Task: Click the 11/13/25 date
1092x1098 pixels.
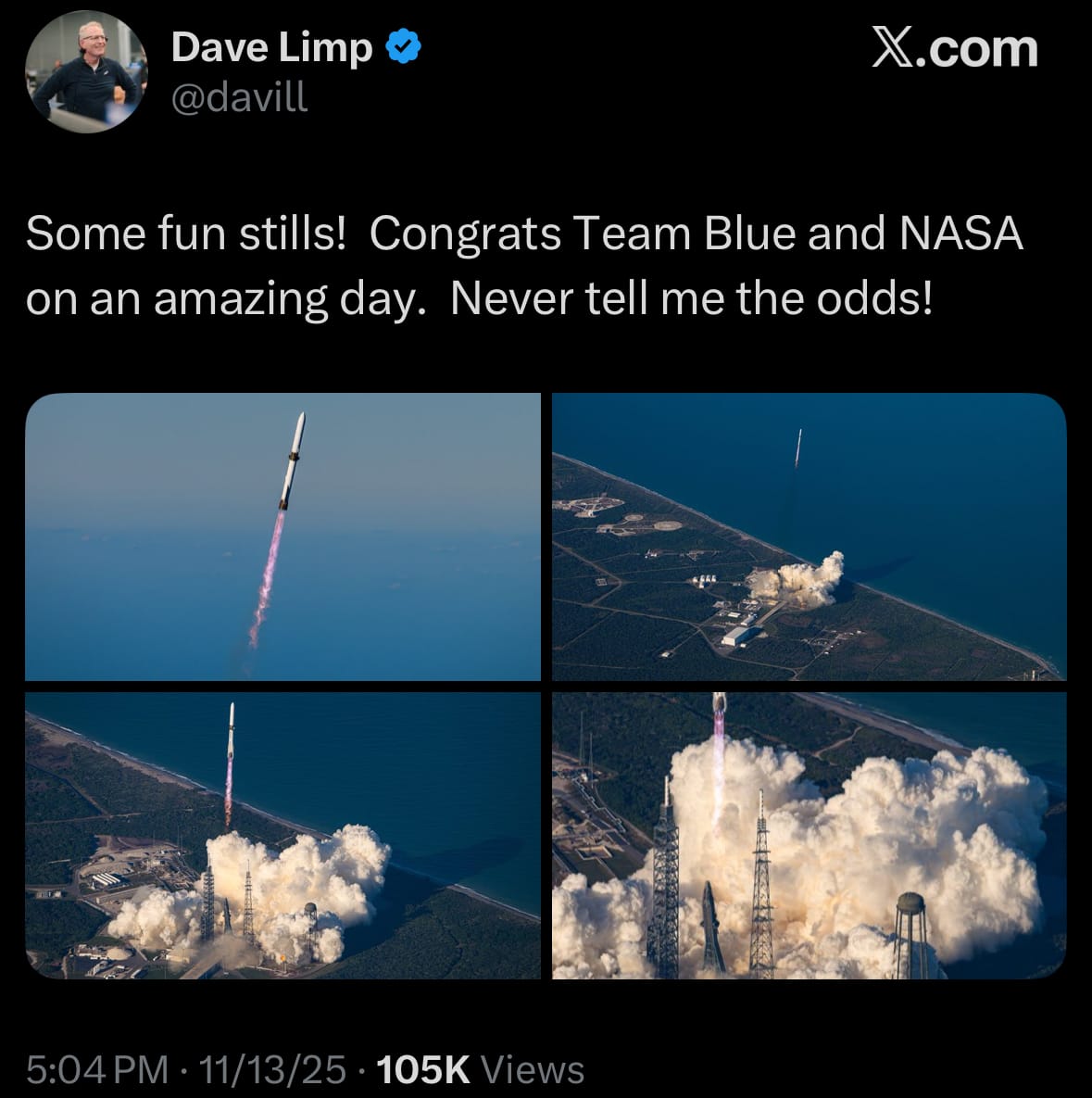Action: coord(272,1069)
